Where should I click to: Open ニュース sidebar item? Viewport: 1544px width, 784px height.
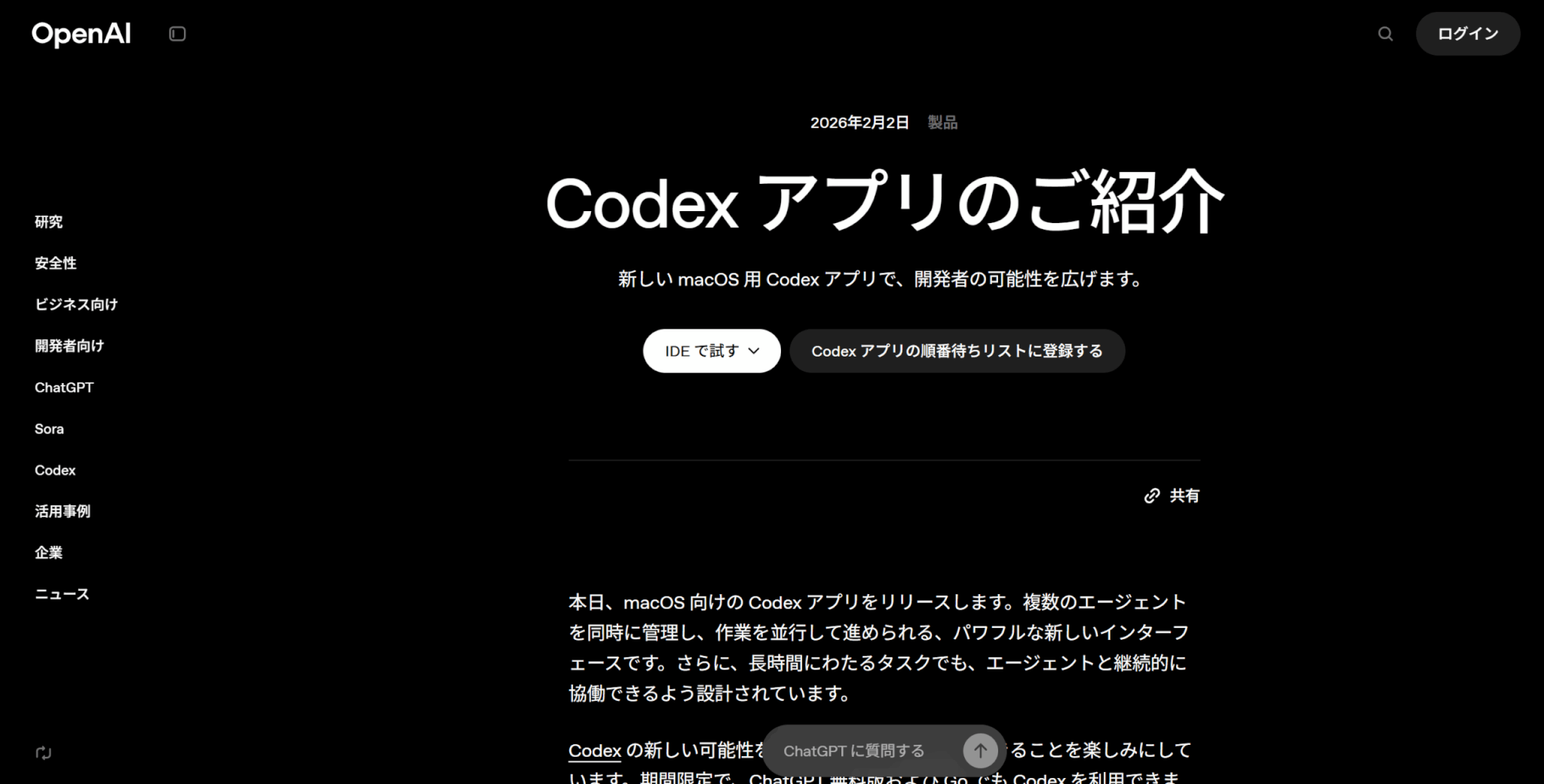(62, 594)
